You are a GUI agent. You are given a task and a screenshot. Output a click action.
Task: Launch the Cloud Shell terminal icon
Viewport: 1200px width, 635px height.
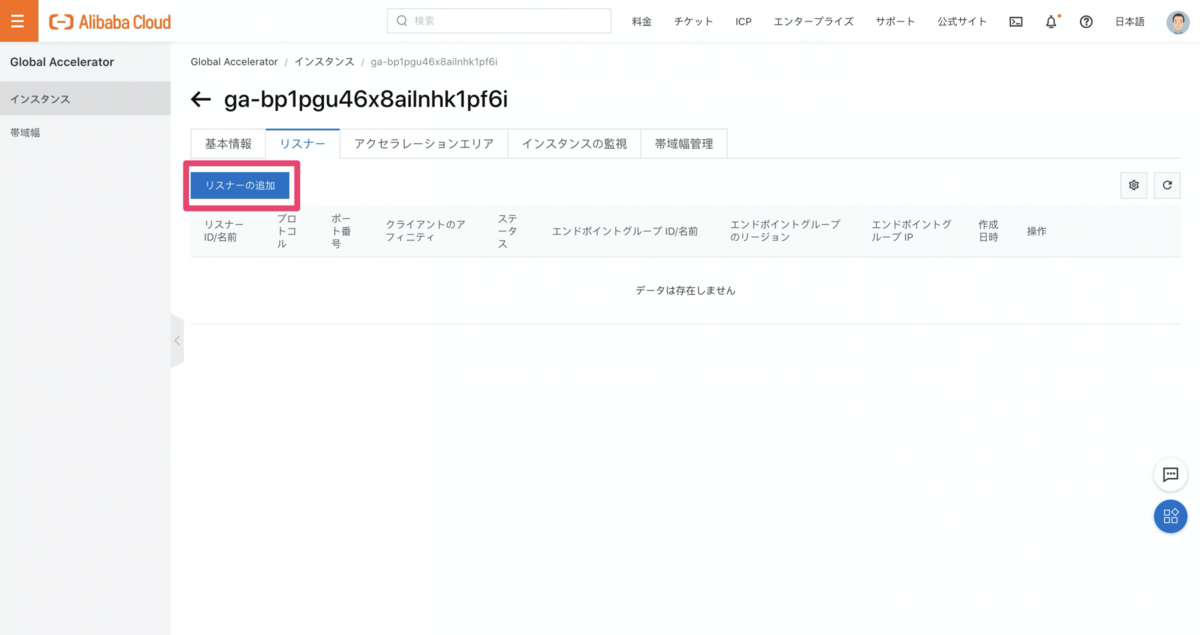pyautogui.click(x=1016, y=21)
